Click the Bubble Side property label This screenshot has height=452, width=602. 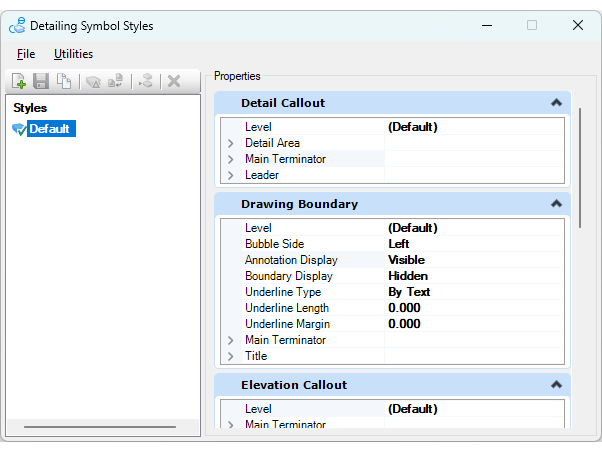(x=275, y=244)
